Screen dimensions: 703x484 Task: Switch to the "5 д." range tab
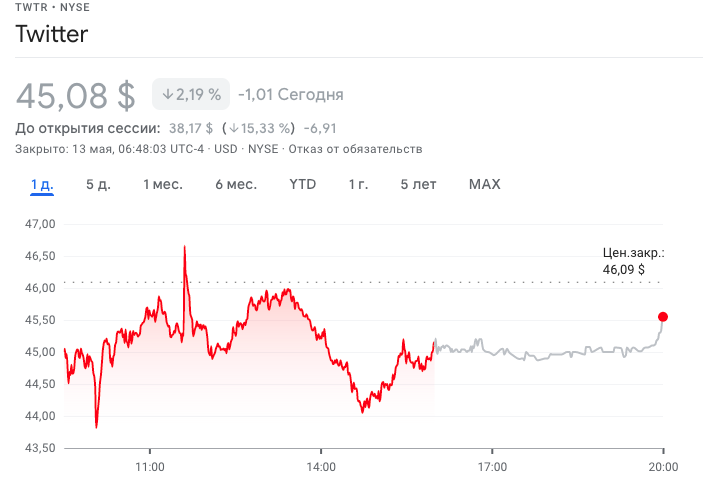[x=98, y=184]
